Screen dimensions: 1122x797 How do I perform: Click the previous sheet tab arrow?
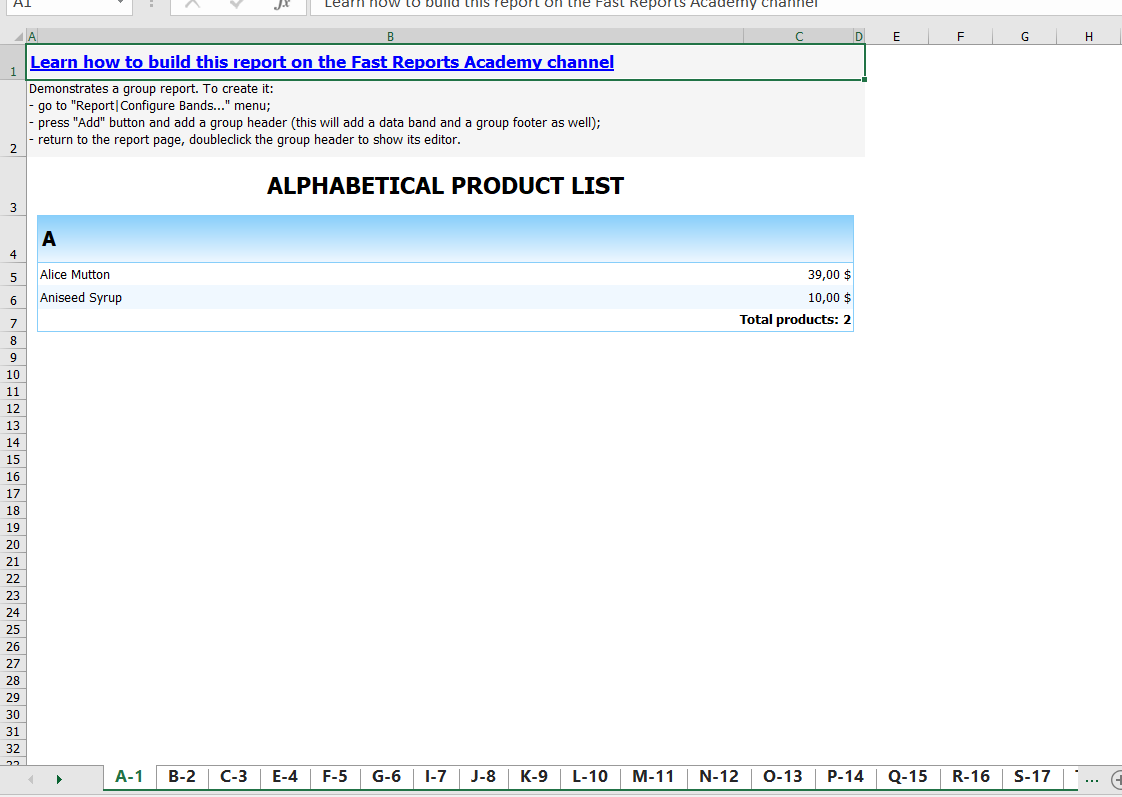[x=31, y=778]
